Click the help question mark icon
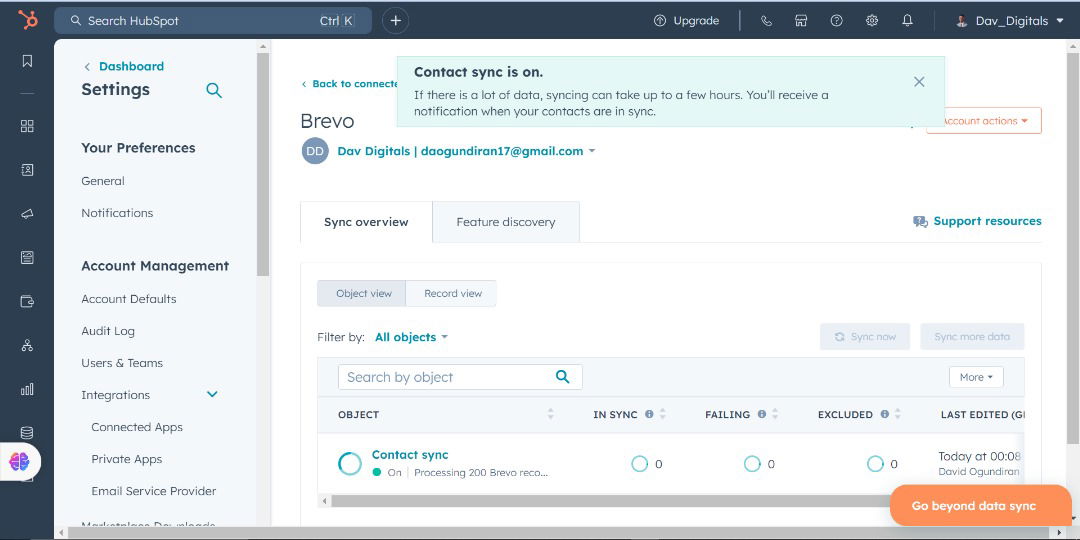Screen dimensions: 1080x540 (837, 21)
